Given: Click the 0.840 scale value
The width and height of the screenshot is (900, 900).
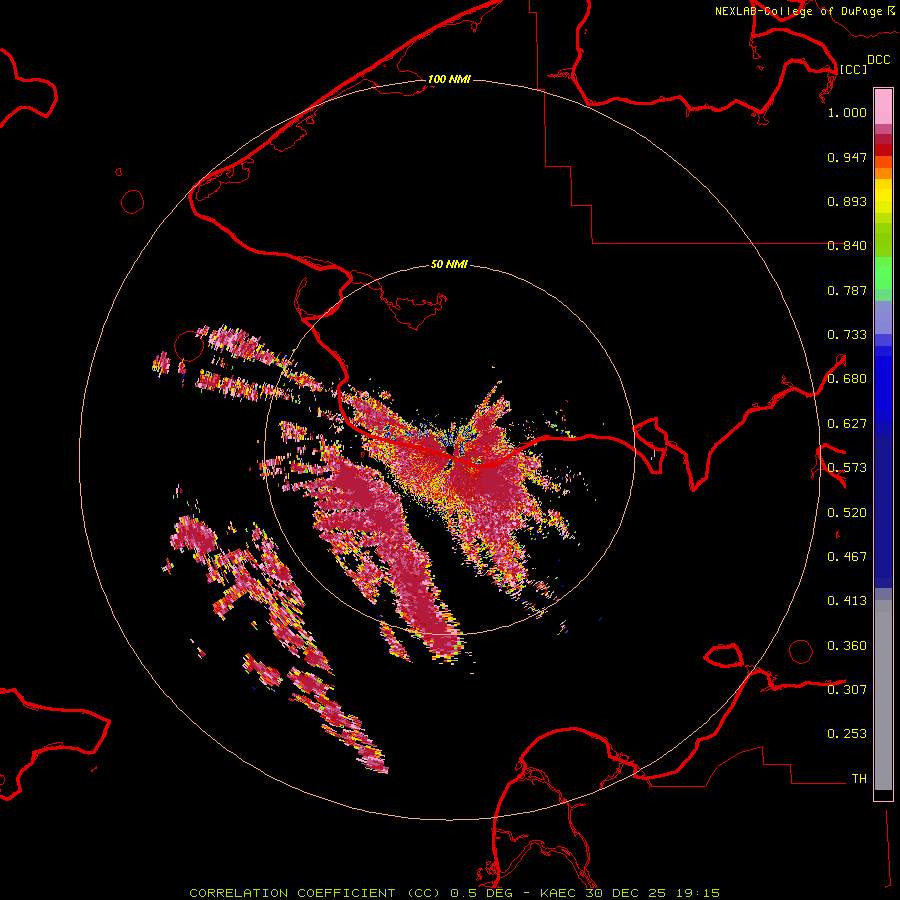Looking at the screenshot, I should (847, 246).
